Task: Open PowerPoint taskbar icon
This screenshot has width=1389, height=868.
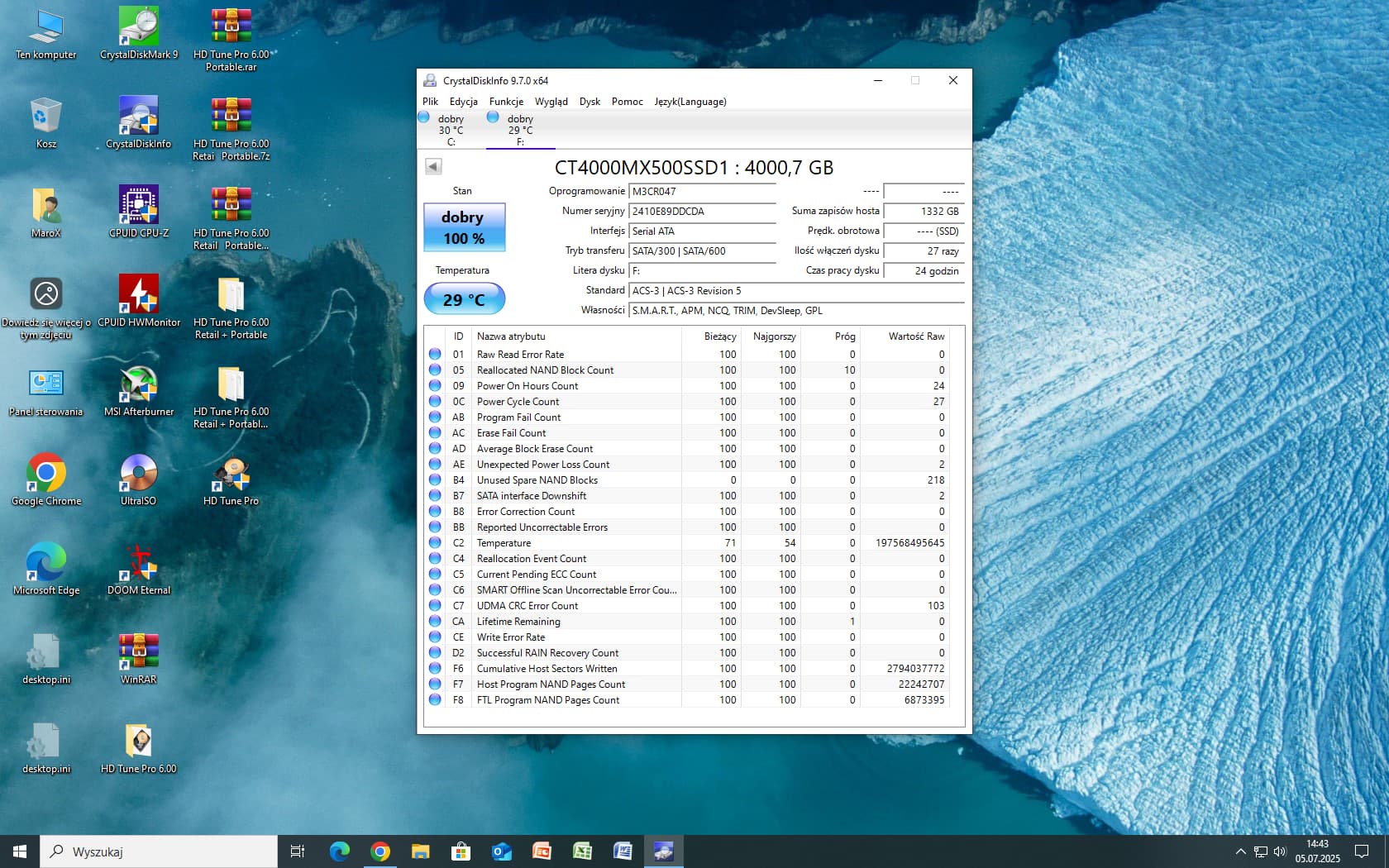Action: click(x=542, y=851)
